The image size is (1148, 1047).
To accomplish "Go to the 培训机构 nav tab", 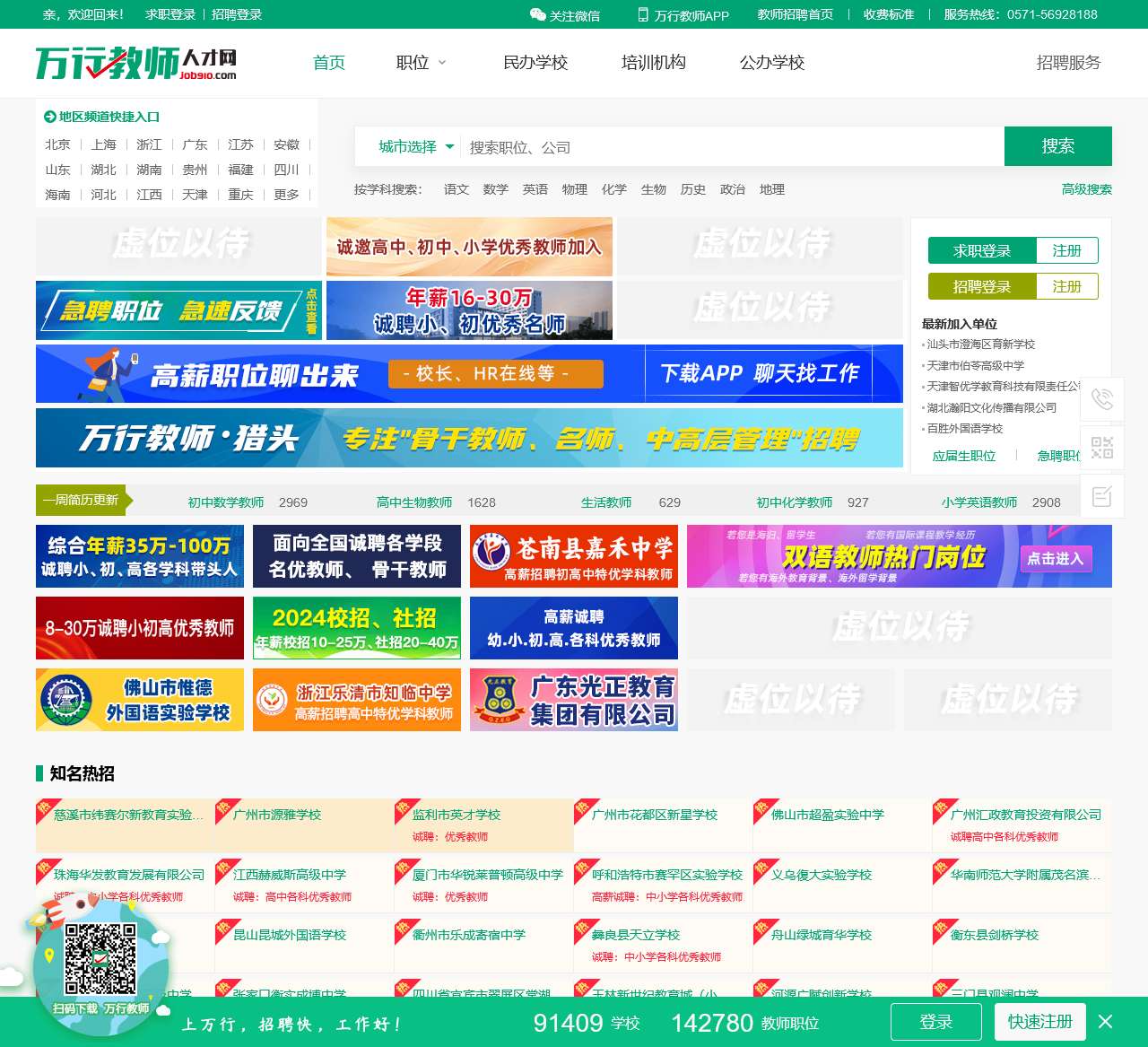I will 653,63.
